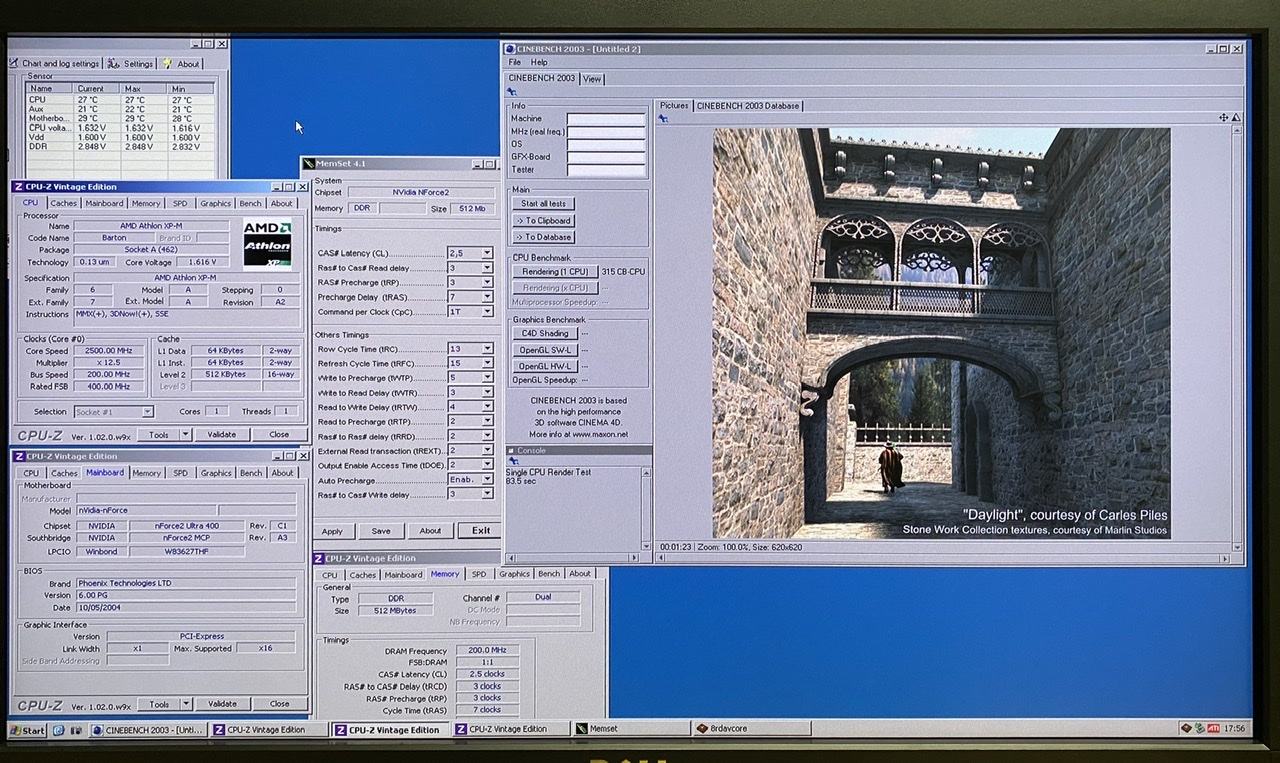
Task: Open the File menu in Cinebench
Action: click(515, 62)
